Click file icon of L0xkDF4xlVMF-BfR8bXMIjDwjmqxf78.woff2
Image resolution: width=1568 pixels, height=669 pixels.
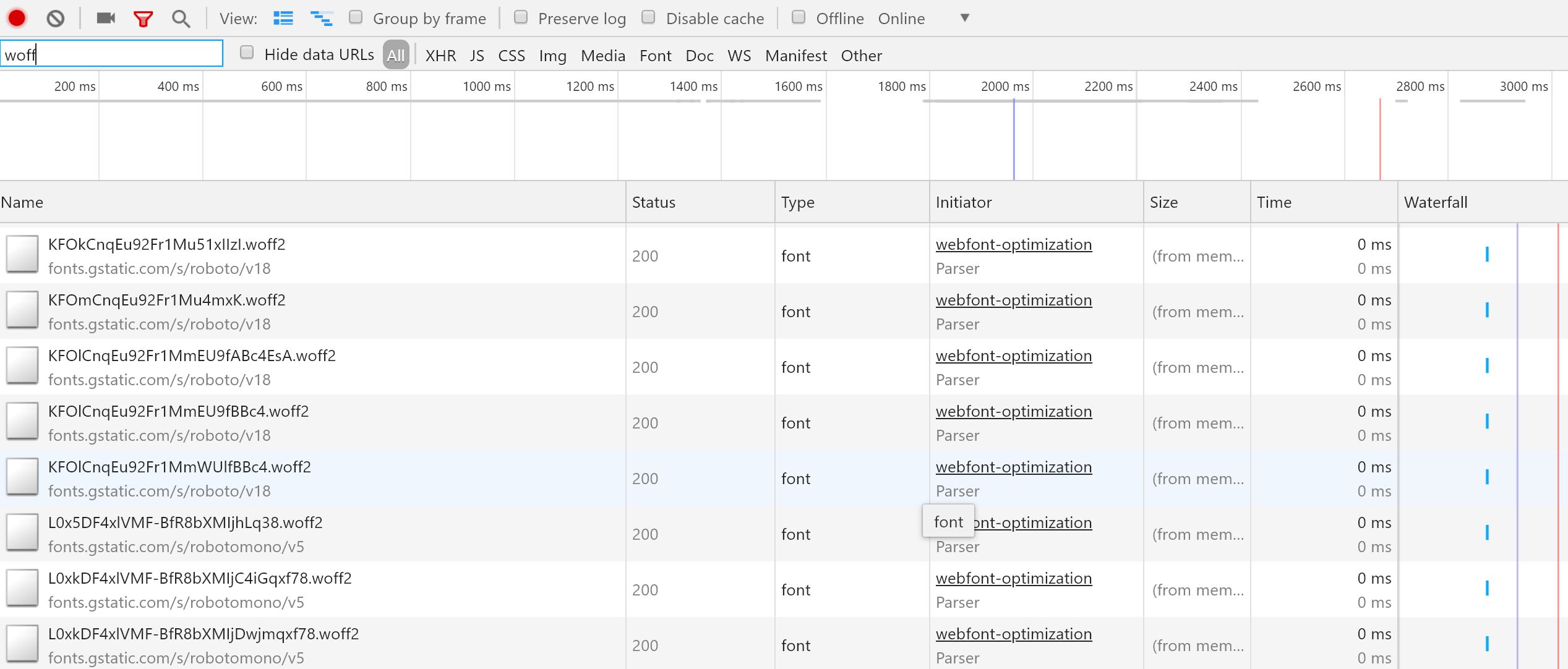coord(22,643)
